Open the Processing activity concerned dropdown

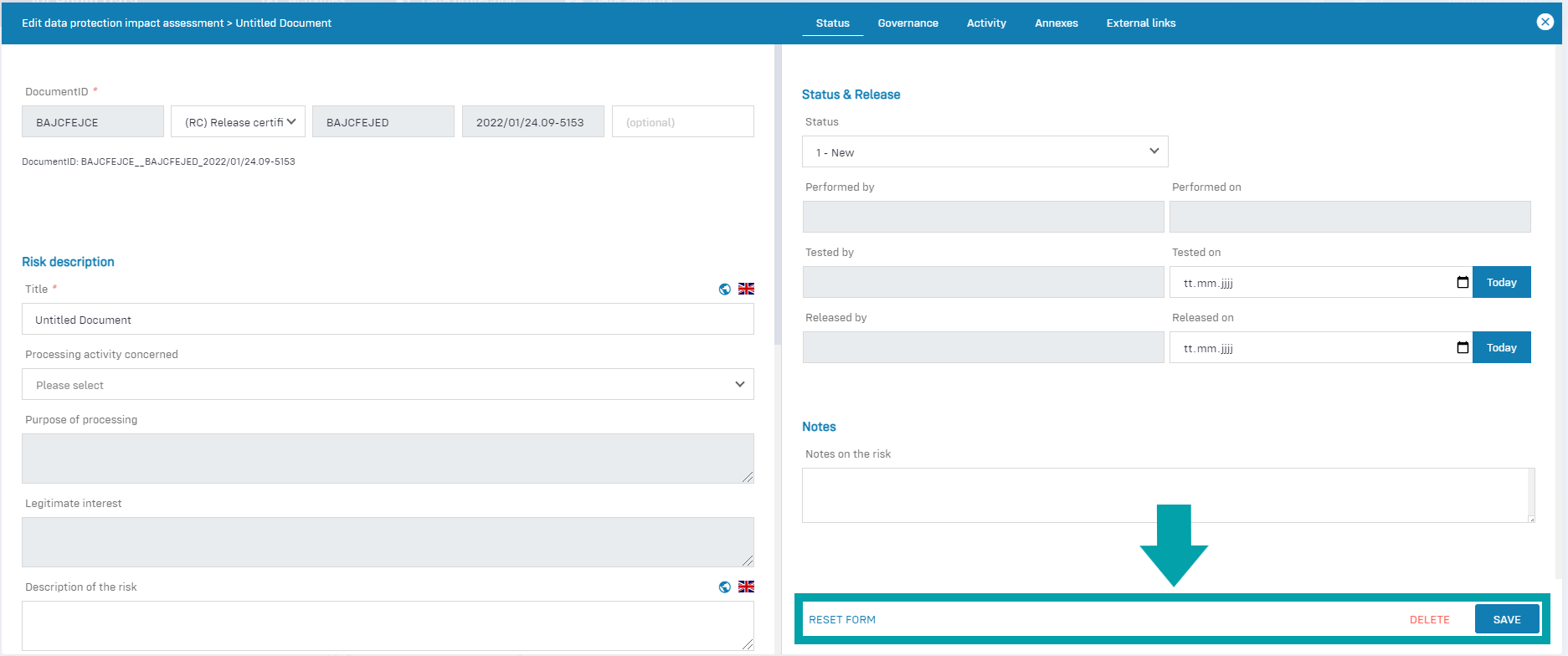[388, 385]
